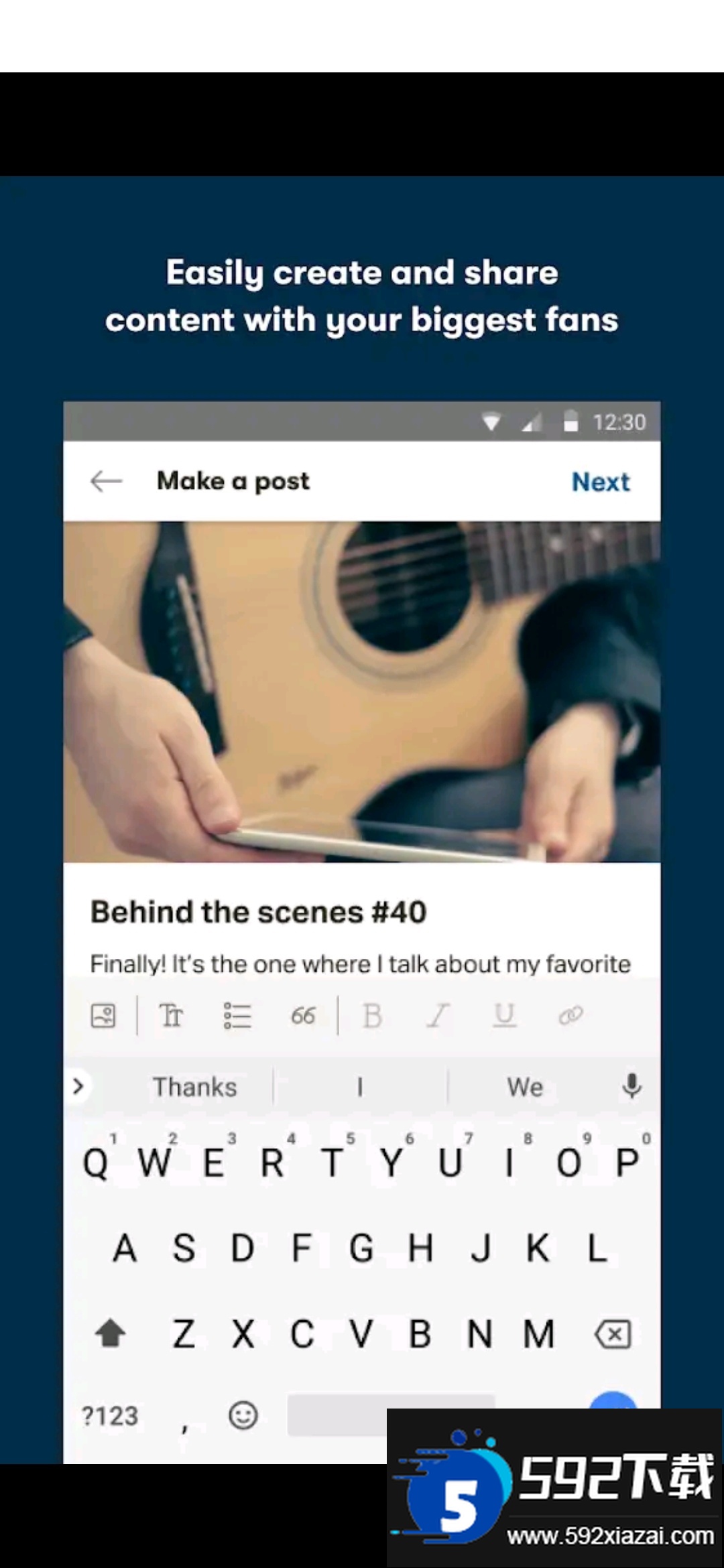Viewport: 724px width, 1568px height.
Task: Activate voice input microphone
Action: pos(631,1086)
